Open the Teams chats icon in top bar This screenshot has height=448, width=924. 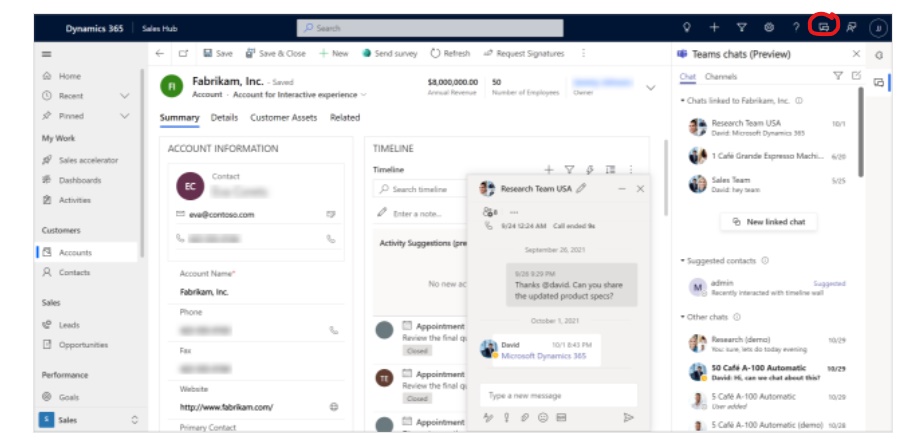(x=824, y=27)
